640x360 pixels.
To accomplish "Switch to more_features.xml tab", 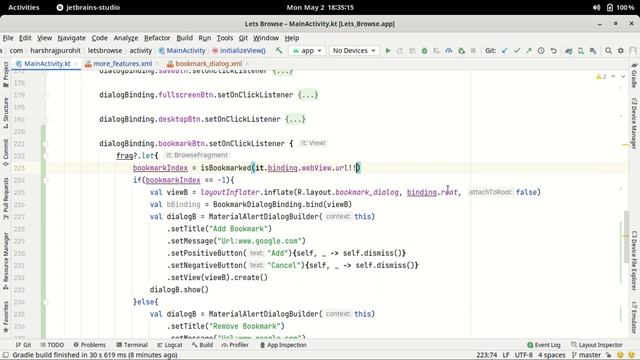I will click(122, 64).
